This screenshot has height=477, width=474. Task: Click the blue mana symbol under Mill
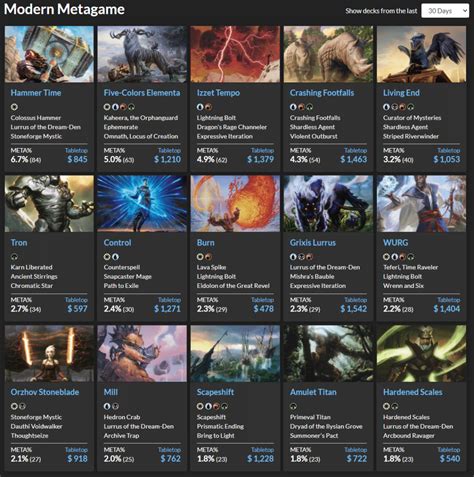point(107,406)
